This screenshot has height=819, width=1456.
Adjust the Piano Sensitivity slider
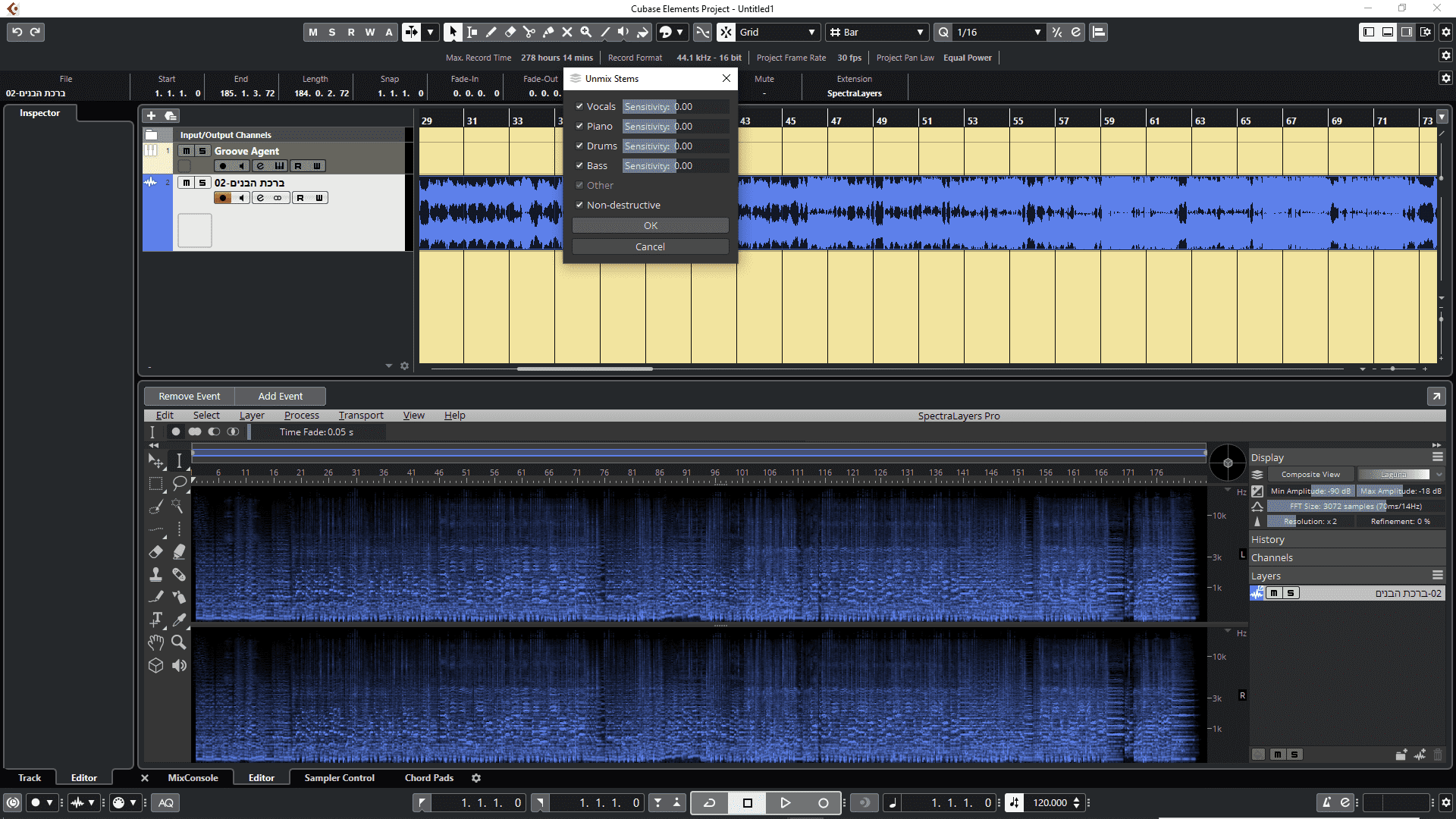pos(675,126)
